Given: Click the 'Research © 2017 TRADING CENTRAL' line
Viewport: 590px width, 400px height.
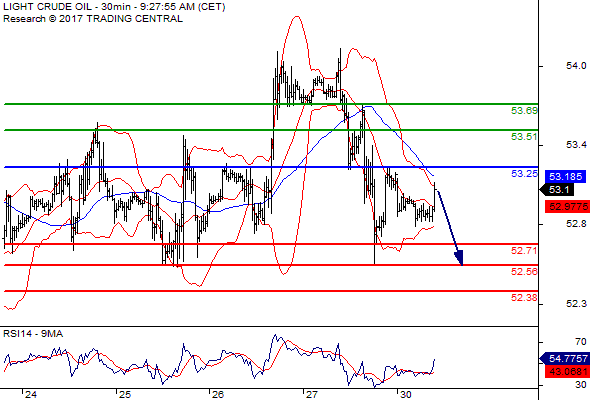Looking at the screenshot, I should coord(93,19).
